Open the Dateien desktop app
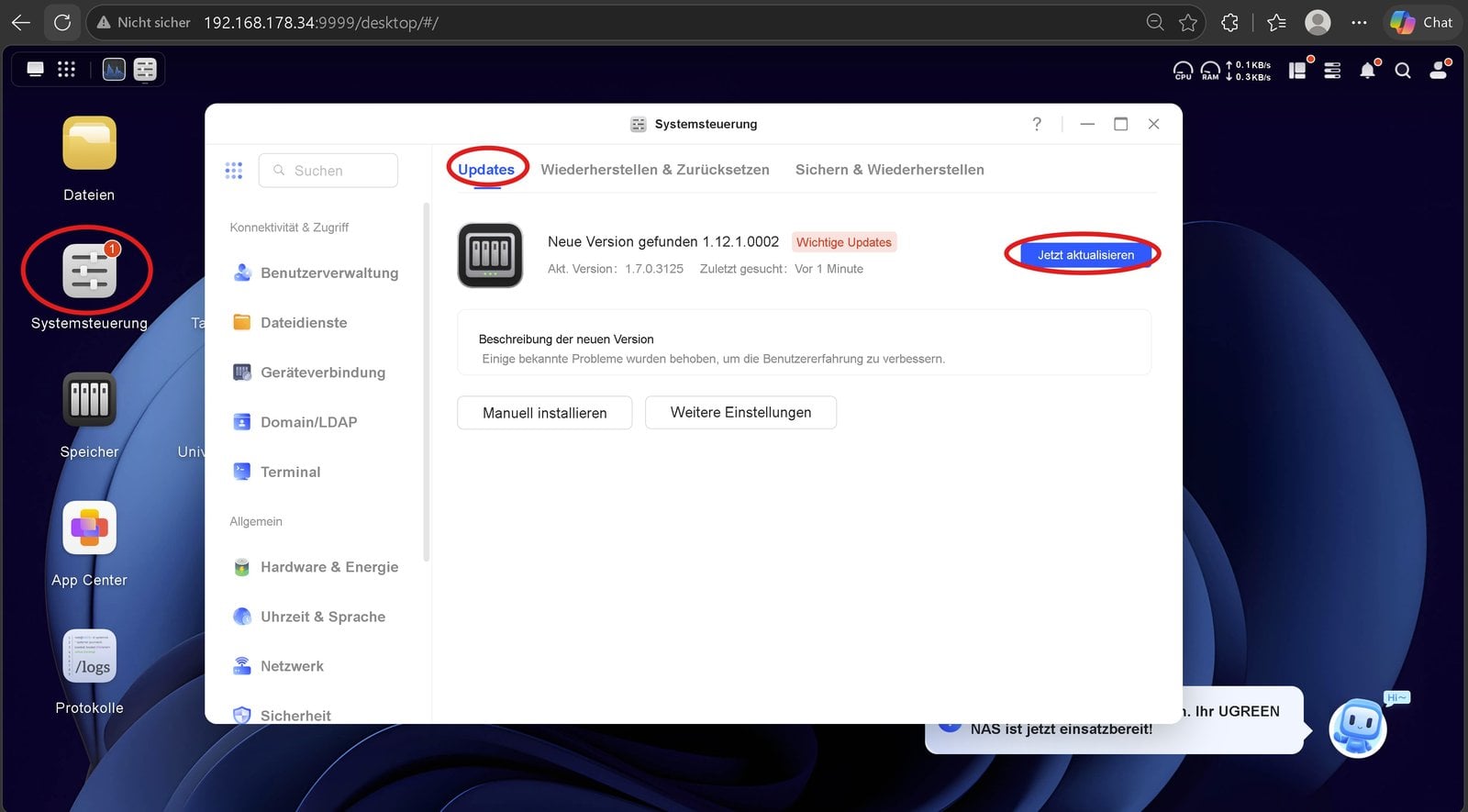 click(89, 143)
